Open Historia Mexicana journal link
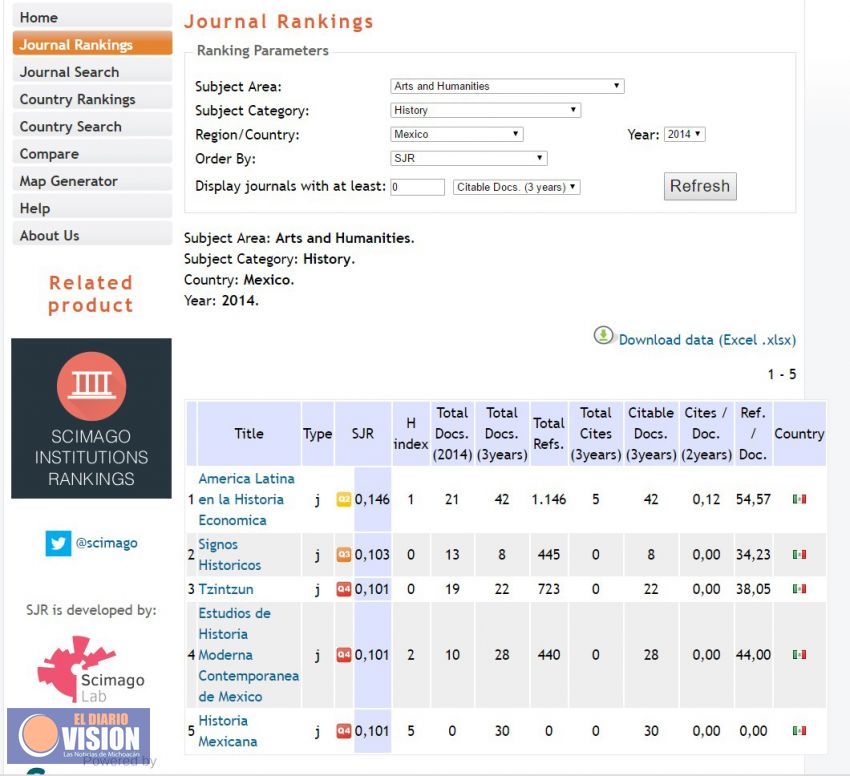The image size is (850, 776). pos(228,730)
